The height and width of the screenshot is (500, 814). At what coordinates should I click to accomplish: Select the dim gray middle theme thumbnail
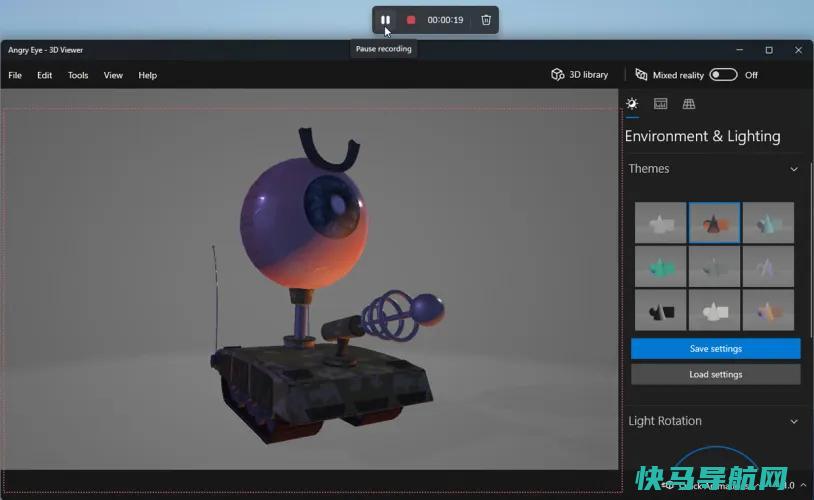pyautogui.click(x=714, y=267)
